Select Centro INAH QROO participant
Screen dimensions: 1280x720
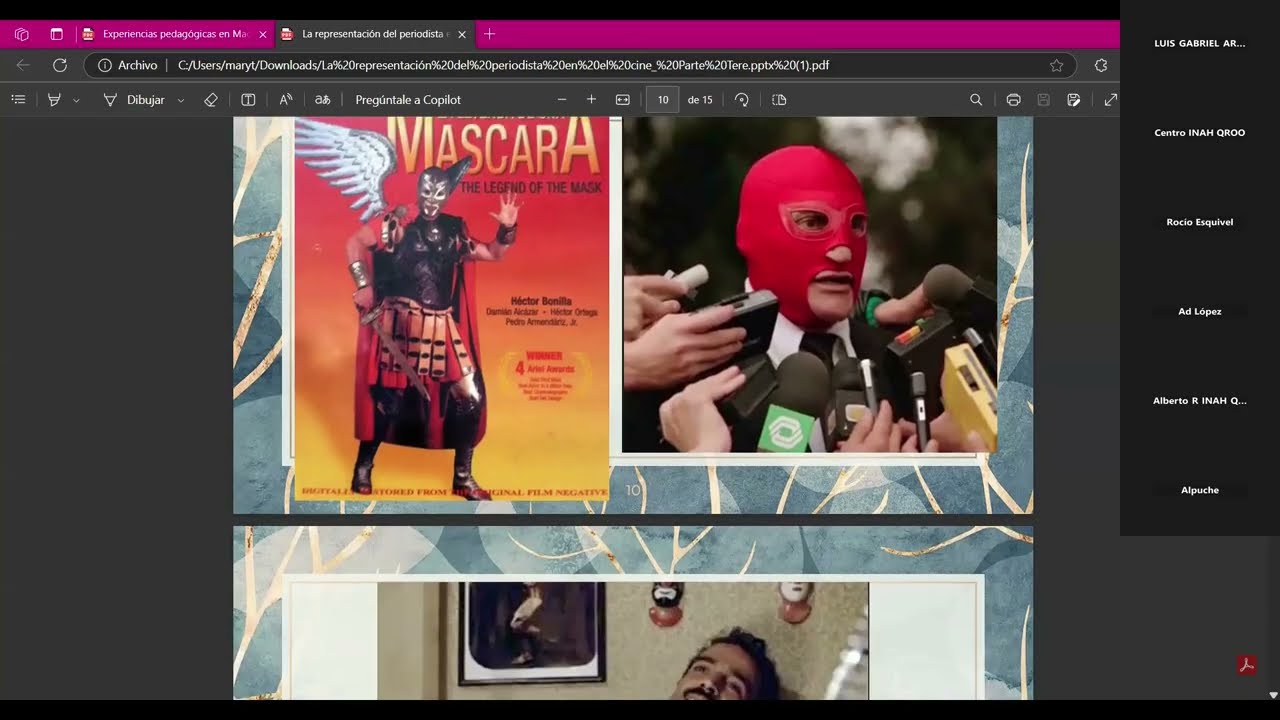[1200, 133]
